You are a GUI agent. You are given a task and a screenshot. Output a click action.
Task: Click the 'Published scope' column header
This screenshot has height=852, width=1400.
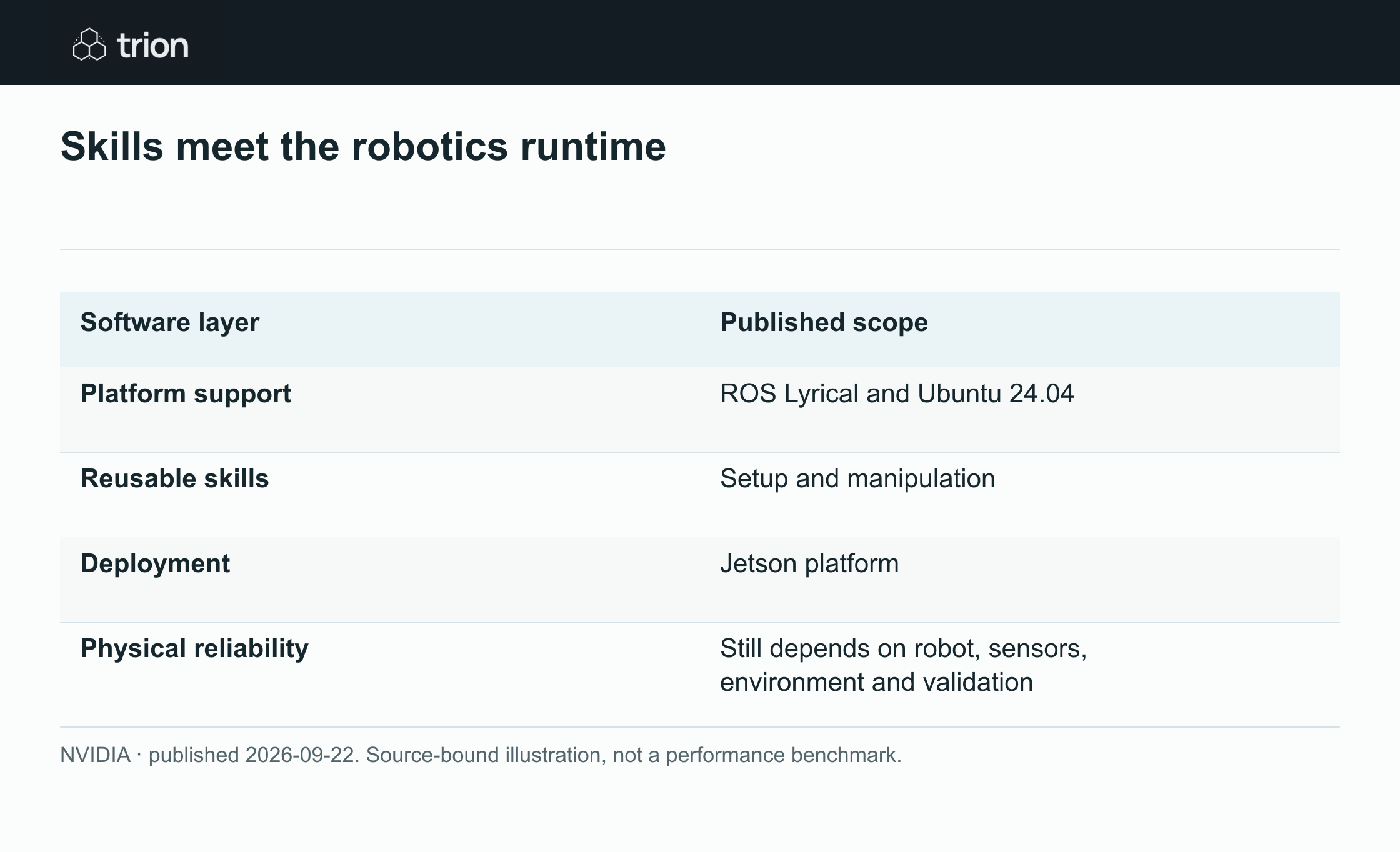(824, 322)
